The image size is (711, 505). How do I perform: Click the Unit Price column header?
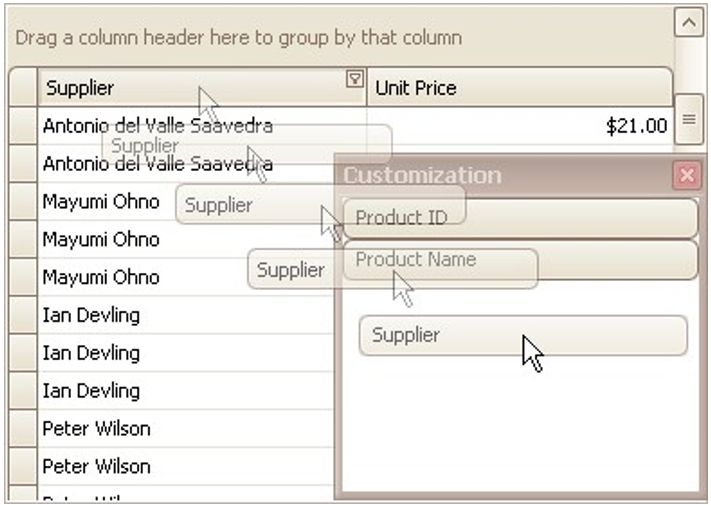coord(518,88)
